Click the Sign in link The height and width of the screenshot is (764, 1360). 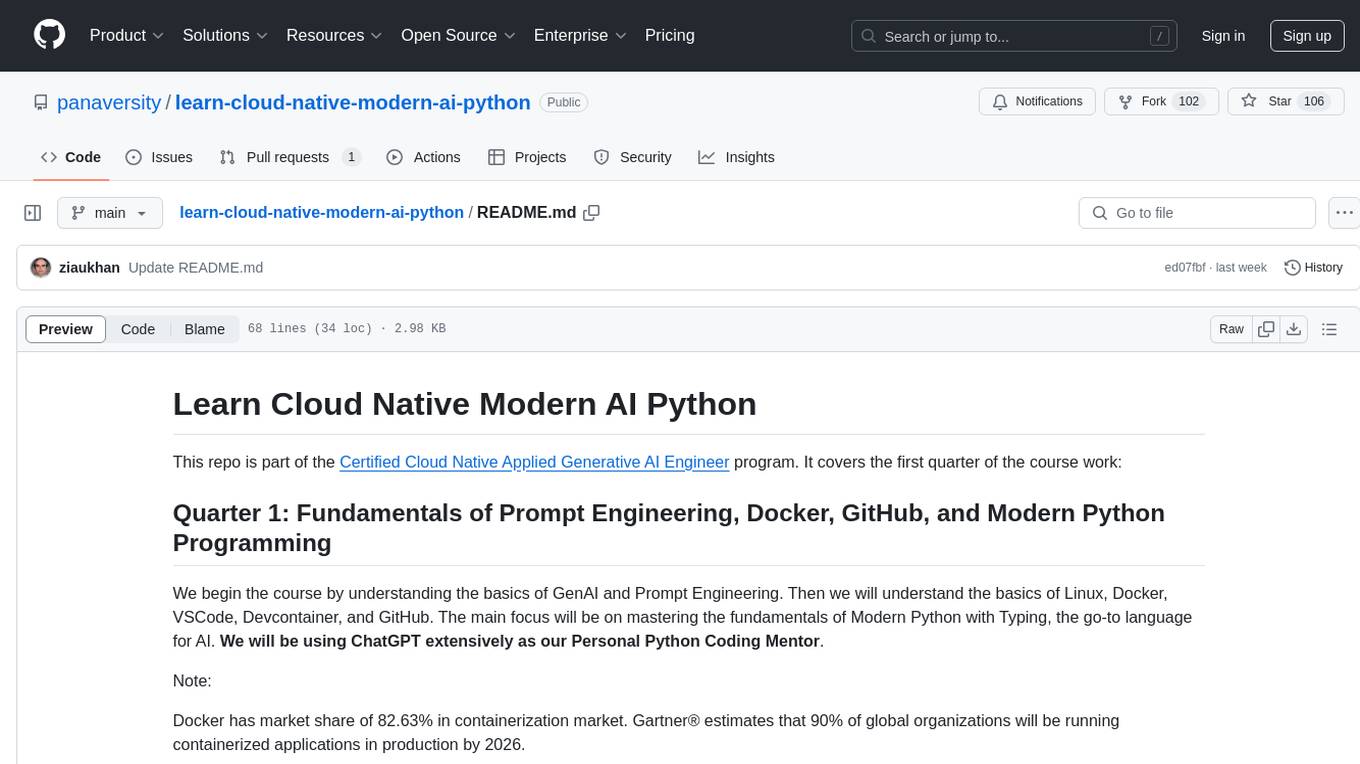pos(1223,36)
